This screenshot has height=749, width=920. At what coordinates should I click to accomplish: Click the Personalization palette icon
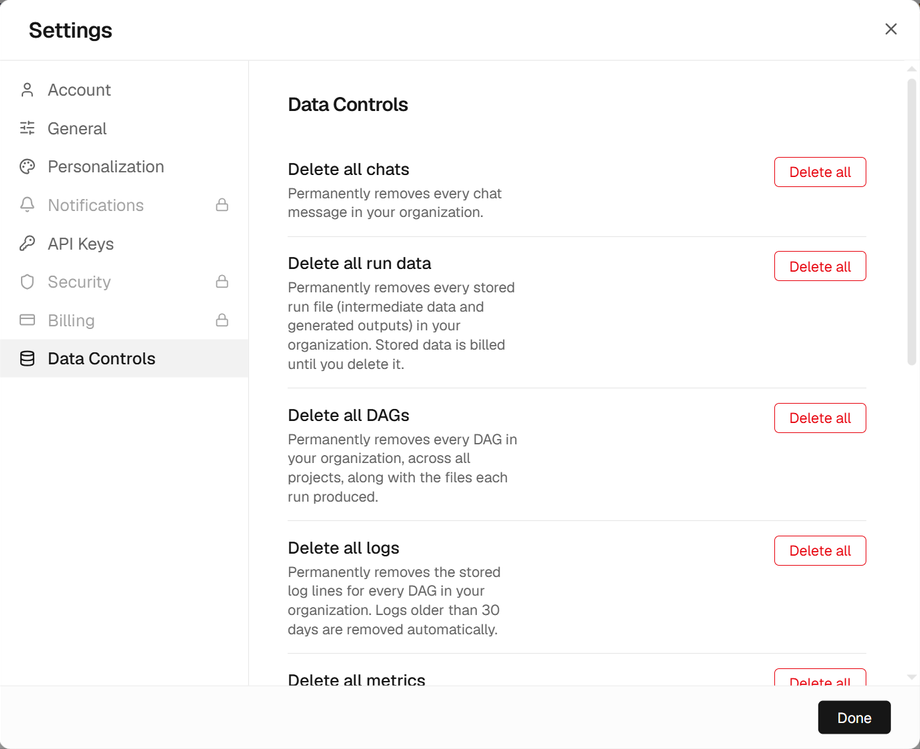tap(27, 167)
